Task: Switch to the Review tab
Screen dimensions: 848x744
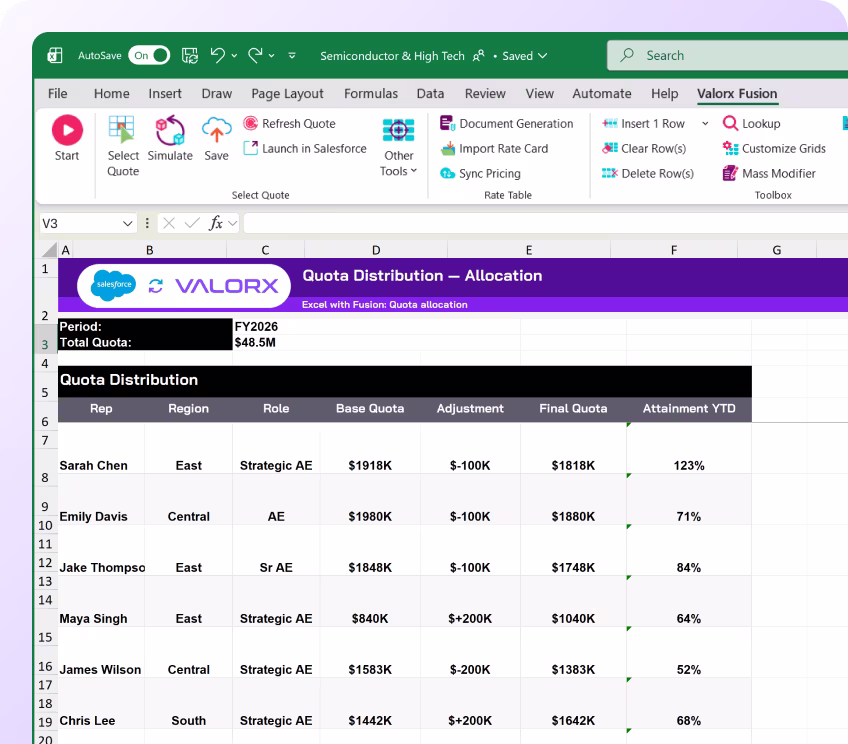Action: pos(485,94)
